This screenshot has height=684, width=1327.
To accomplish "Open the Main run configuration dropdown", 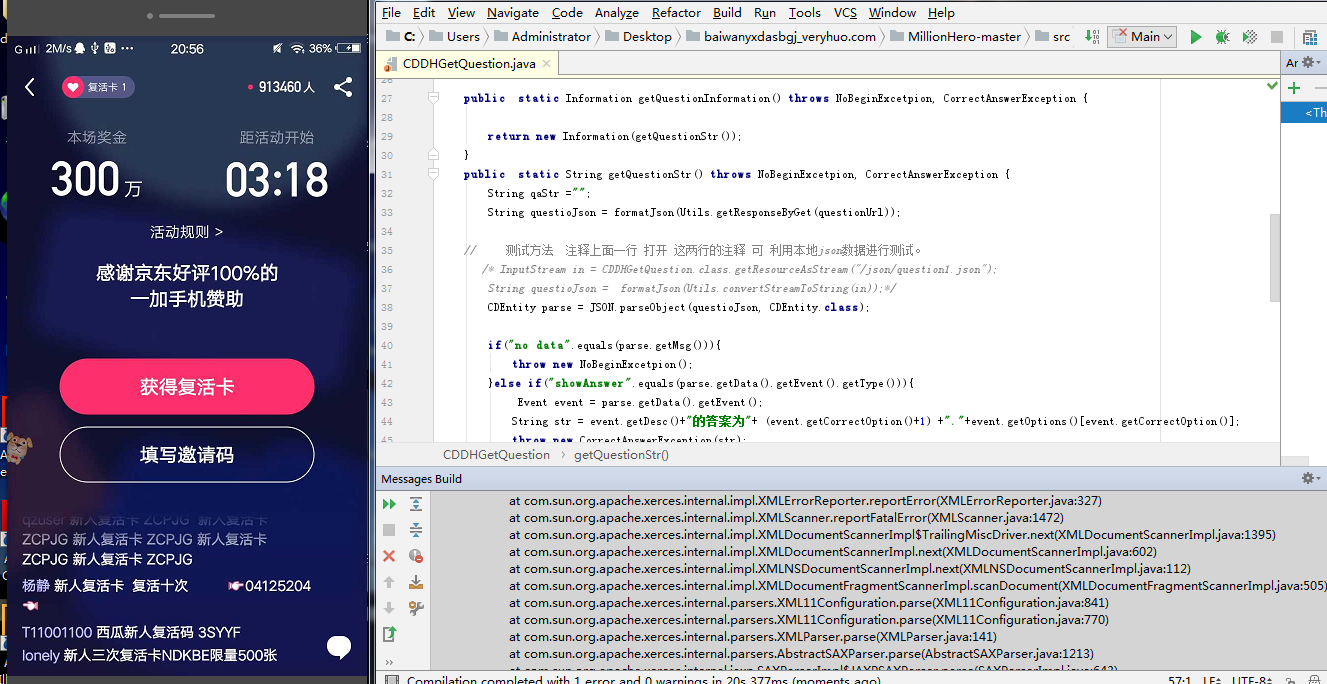I will coord(1142,37).
